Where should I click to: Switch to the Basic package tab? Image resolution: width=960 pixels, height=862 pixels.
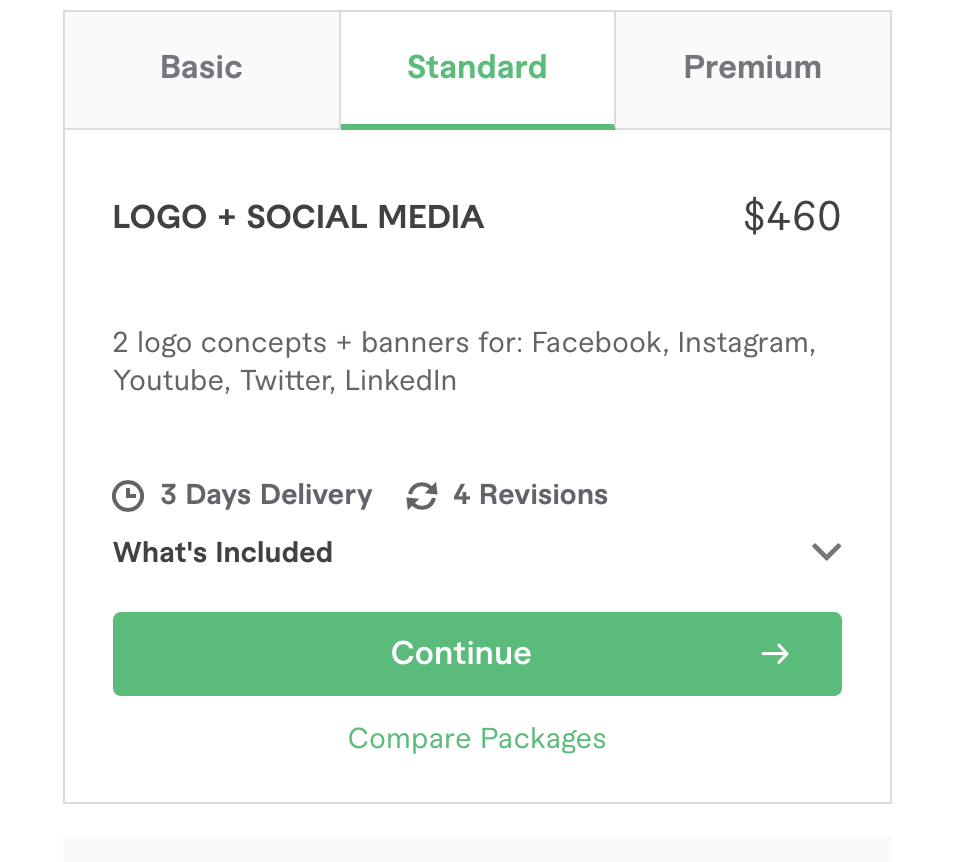tap(202, 68)
